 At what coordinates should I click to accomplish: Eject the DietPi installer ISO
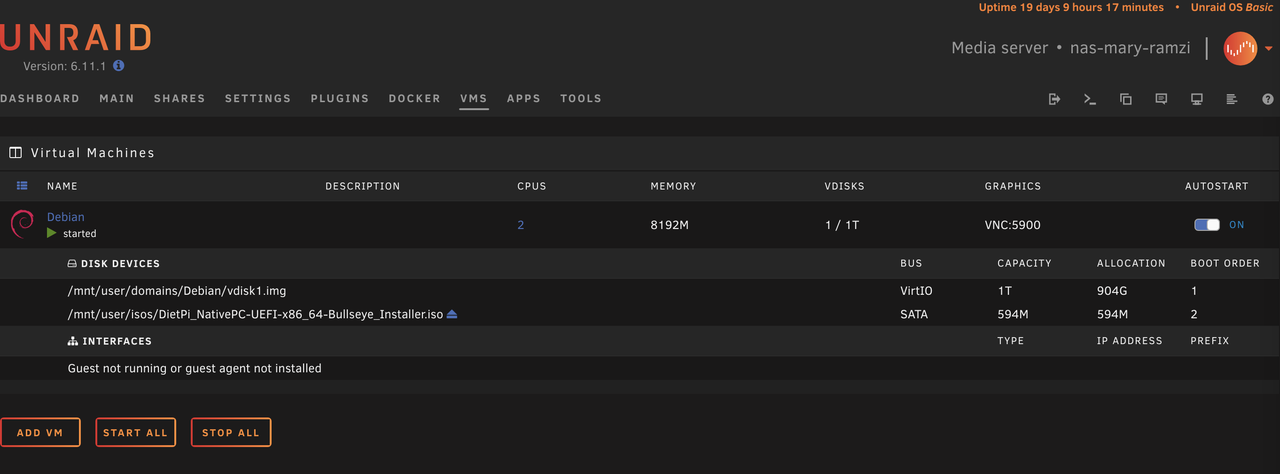point(452,314)
